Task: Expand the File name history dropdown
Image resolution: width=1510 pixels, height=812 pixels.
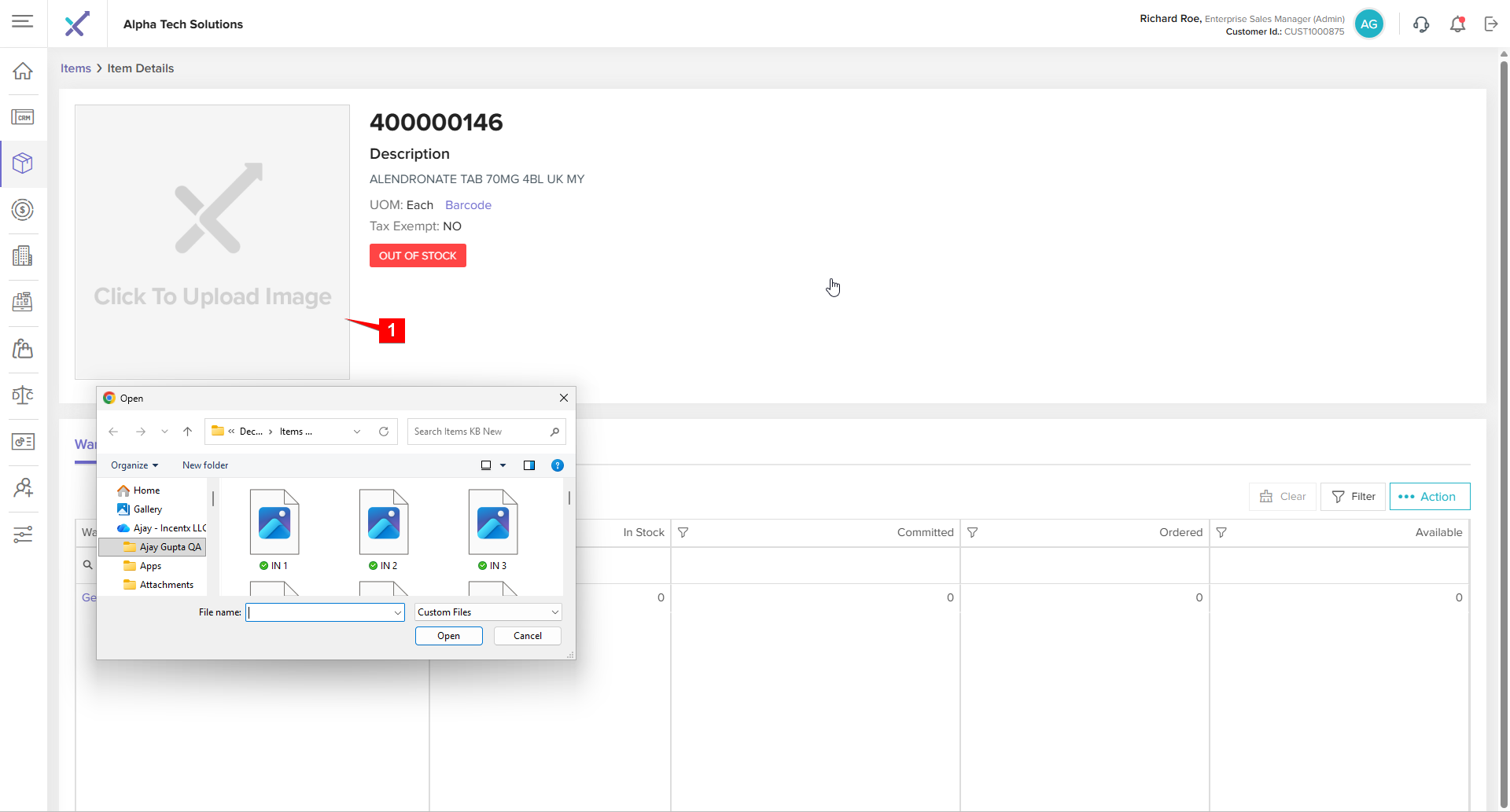Action: tap(397, 612)
